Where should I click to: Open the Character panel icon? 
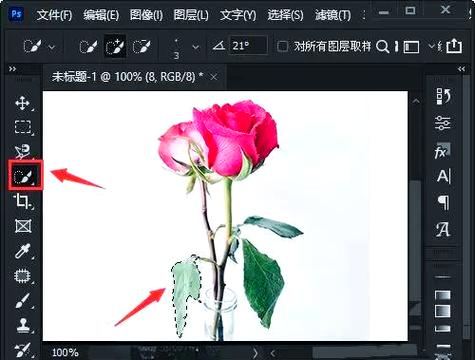pos(443,176)
